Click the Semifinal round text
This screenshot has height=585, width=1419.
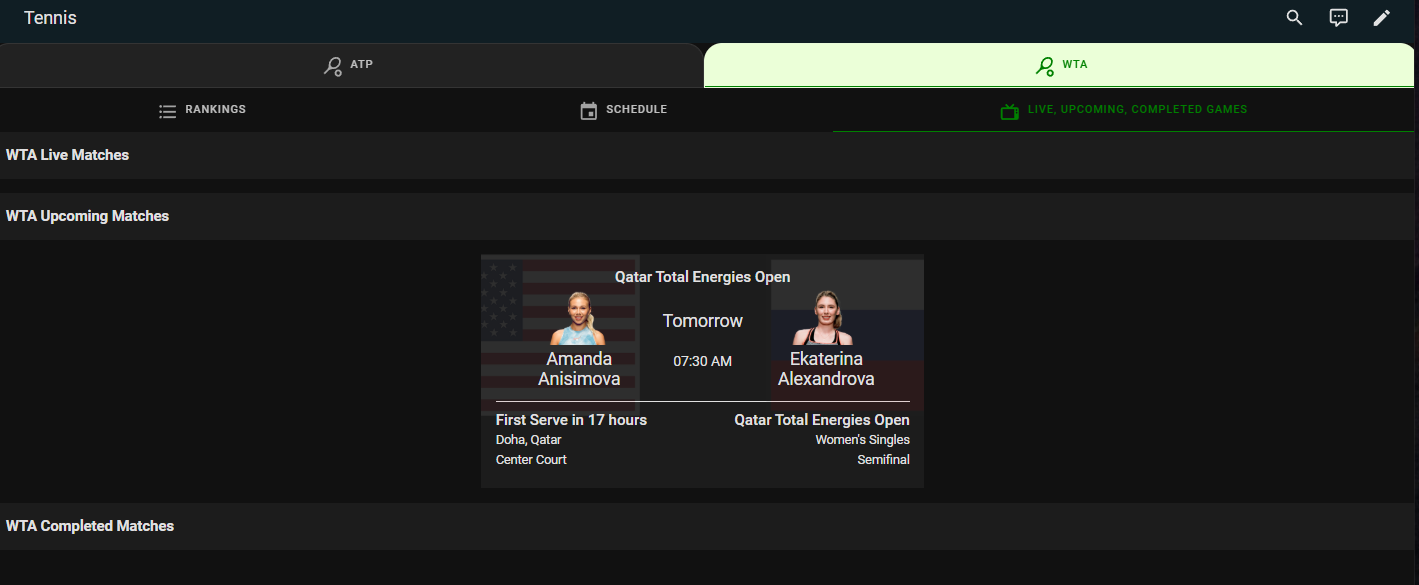[883, 460]
